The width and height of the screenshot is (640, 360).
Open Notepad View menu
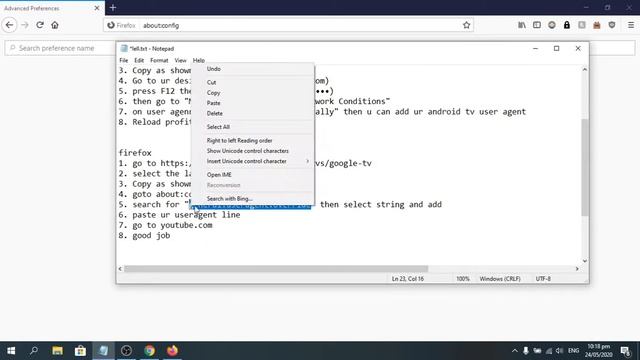pos(180,60)
